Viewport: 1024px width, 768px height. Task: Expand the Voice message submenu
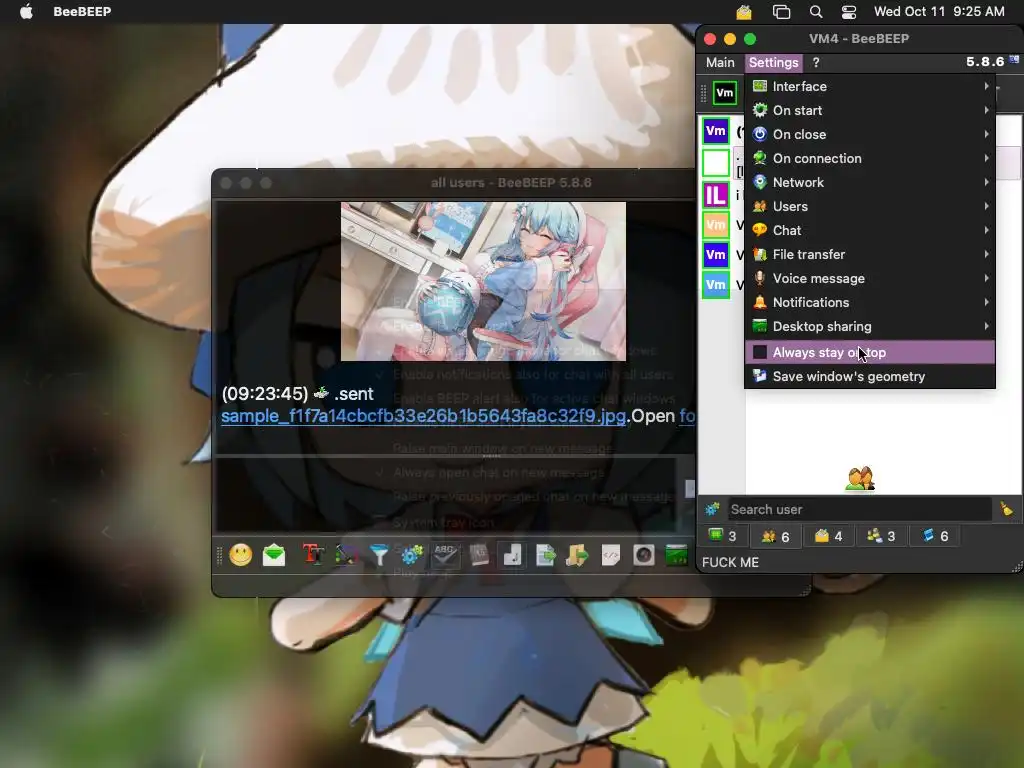click(870, 278)
